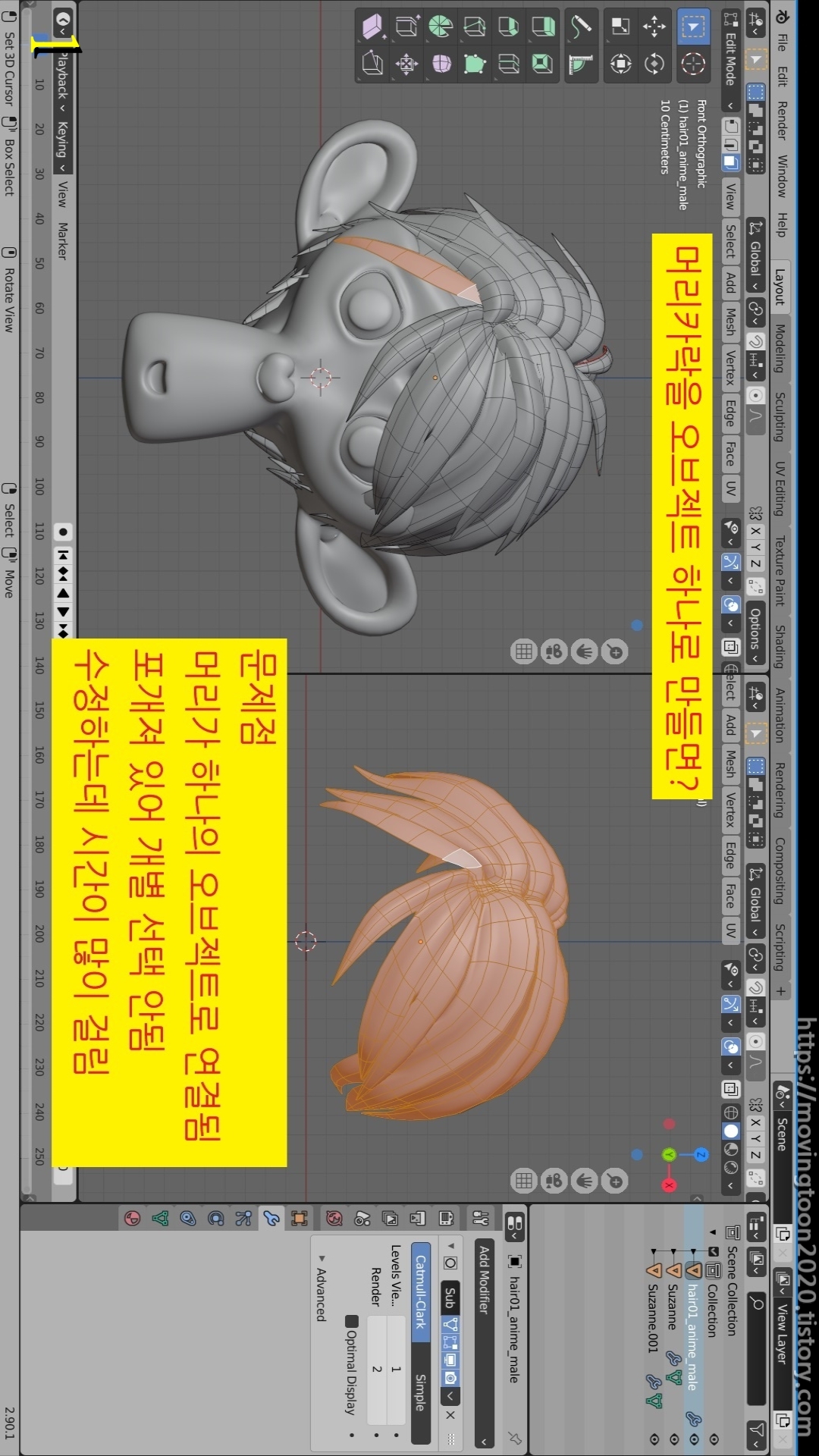Open the Mesh menu in Suzanne viewport
Image resolution: width=819 pixels, height=1456 pixels.
click(x=730, y=322)
